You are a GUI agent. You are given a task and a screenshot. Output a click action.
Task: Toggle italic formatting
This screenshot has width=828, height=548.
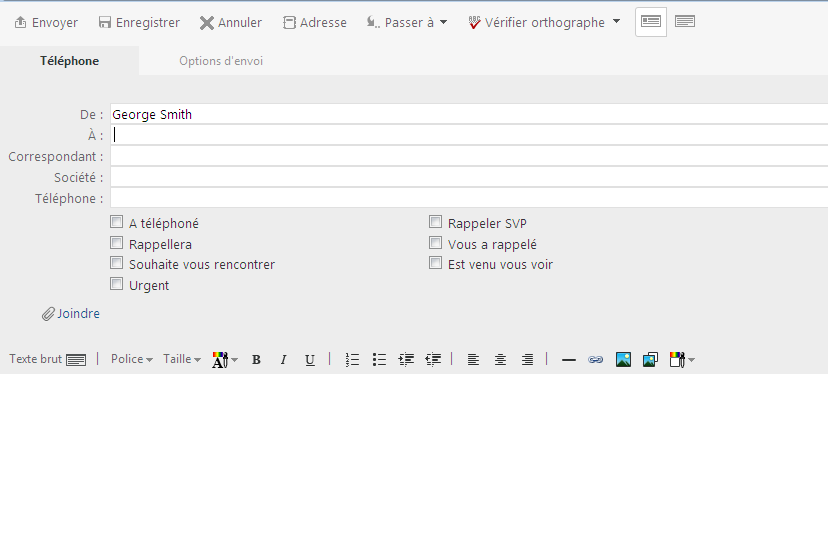[283, 360]
